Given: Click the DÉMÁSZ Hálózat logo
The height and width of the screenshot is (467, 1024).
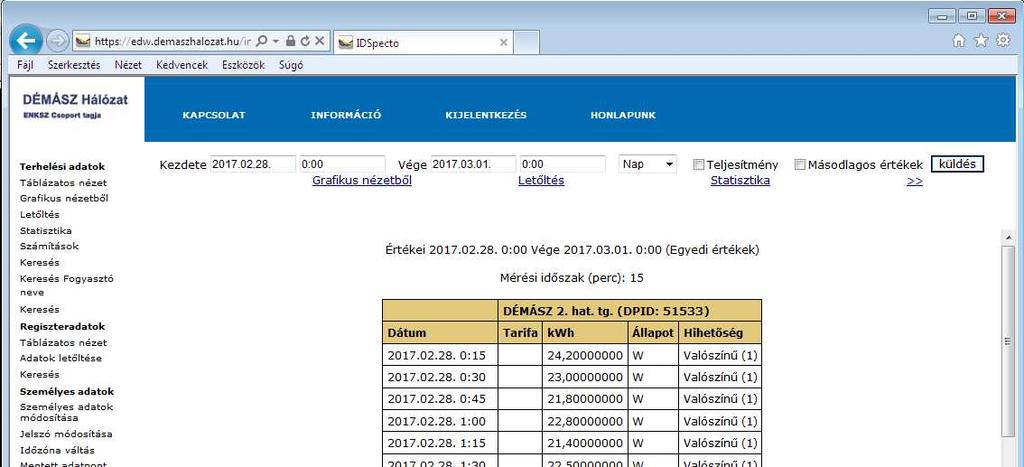Looking at the screenshot, I should [75, 106].
